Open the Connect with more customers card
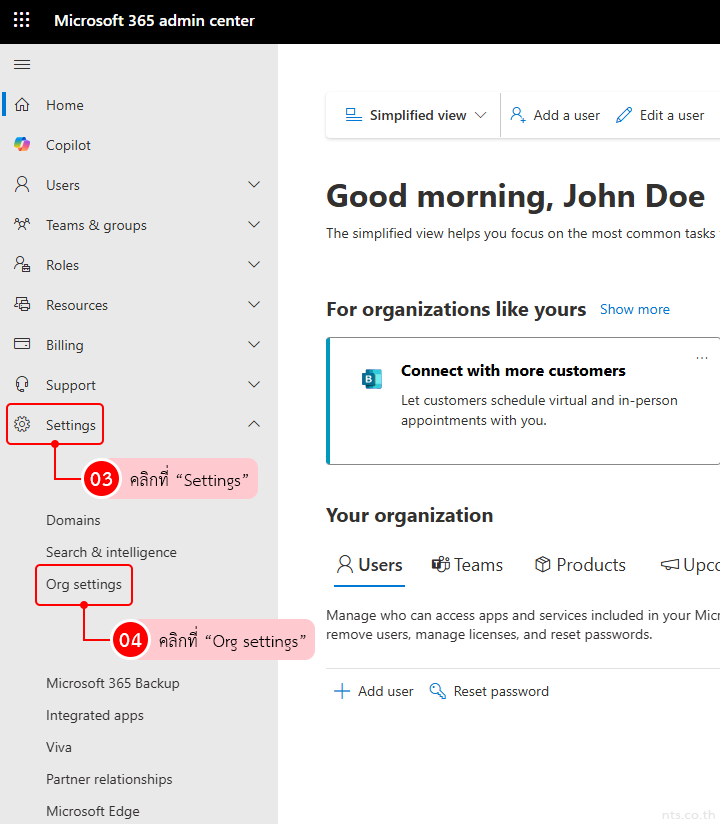 pyautogui.click(x=523, y=401)
